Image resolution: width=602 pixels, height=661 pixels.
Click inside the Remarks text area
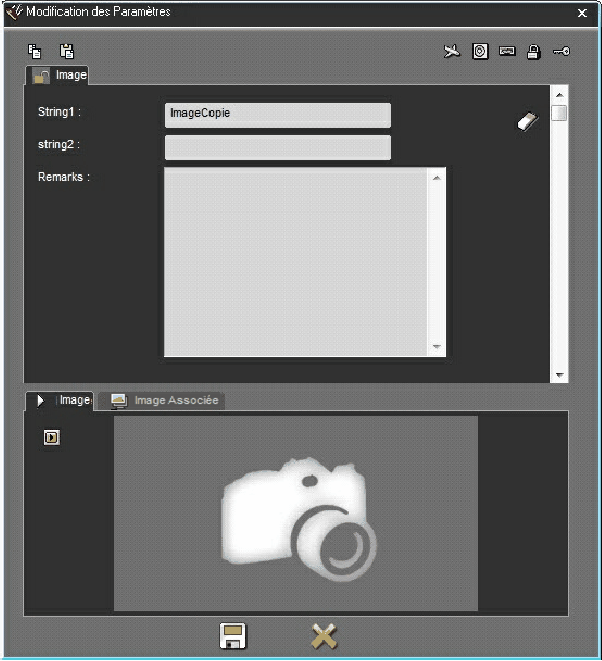coord(296,262)
